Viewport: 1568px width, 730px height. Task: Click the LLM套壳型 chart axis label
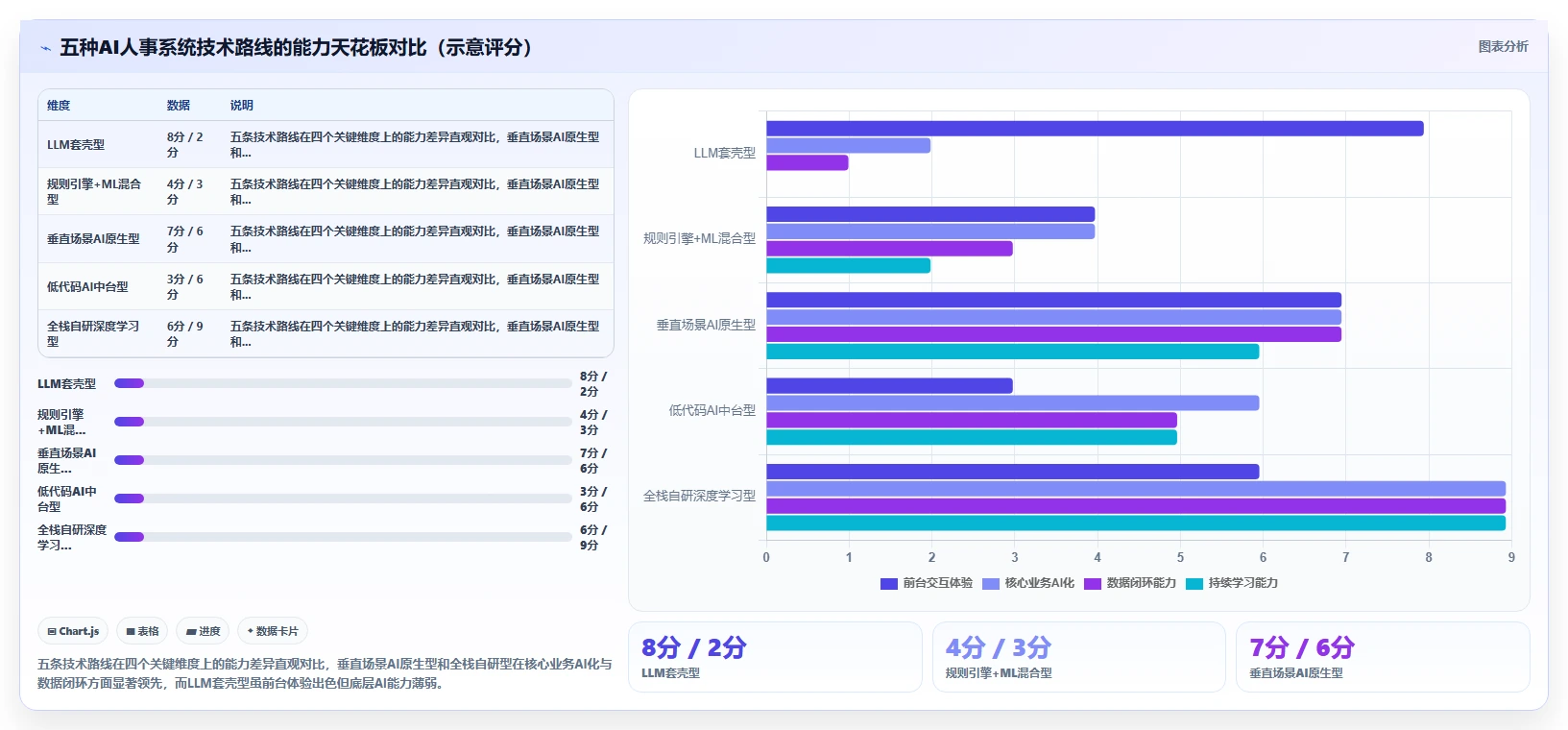[725, 153]
